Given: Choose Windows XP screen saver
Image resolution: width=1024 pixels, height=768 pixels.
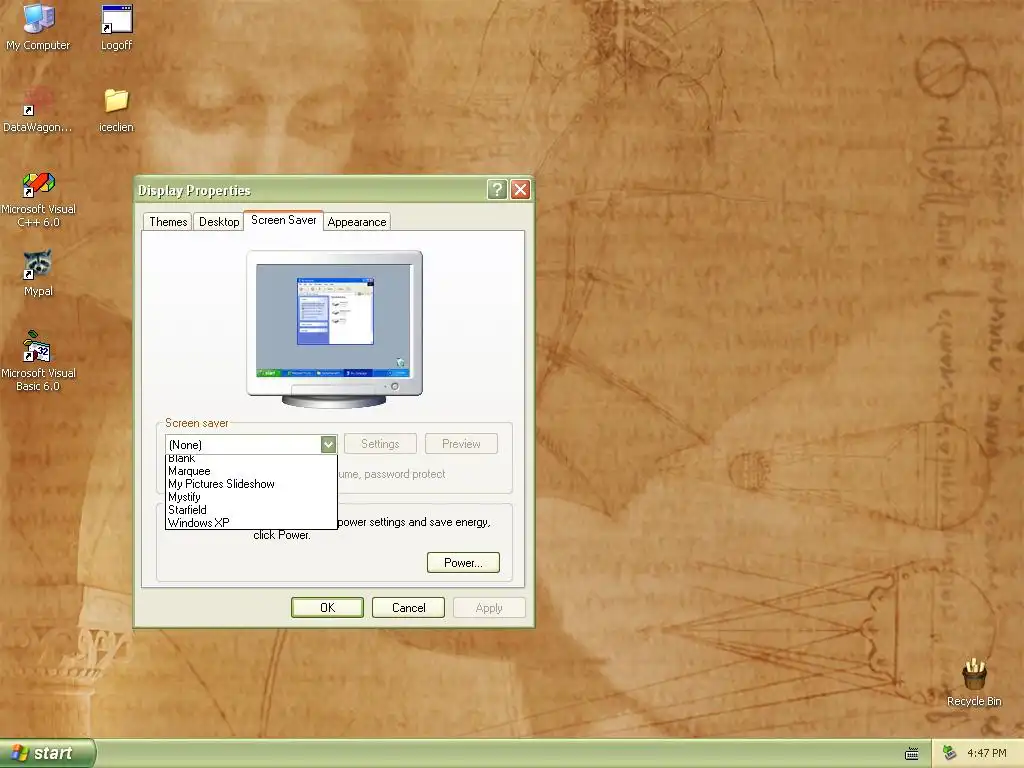Looking at the screenshot, I should (251, 522).
